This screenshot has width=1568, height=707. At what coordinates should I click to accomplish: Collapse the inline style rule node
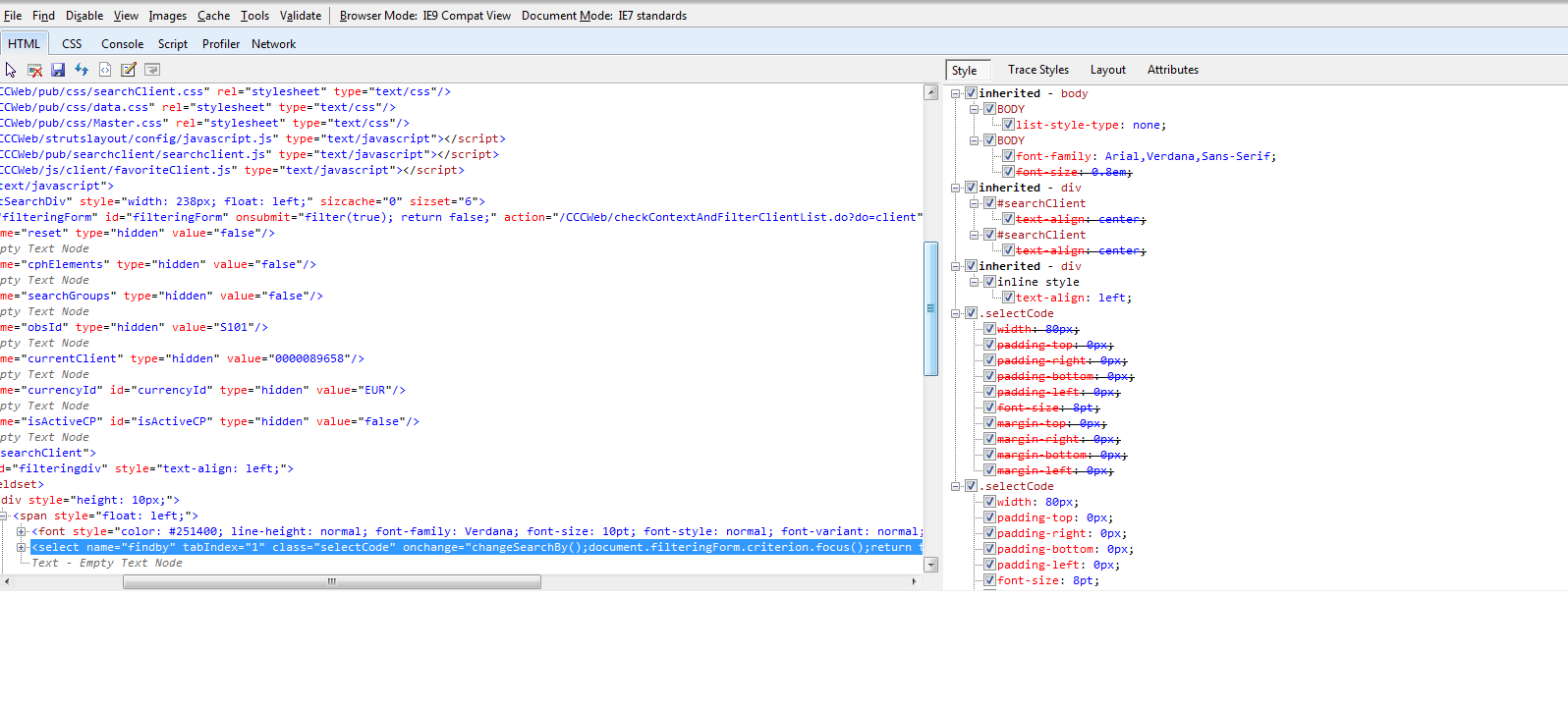(975, 282)
